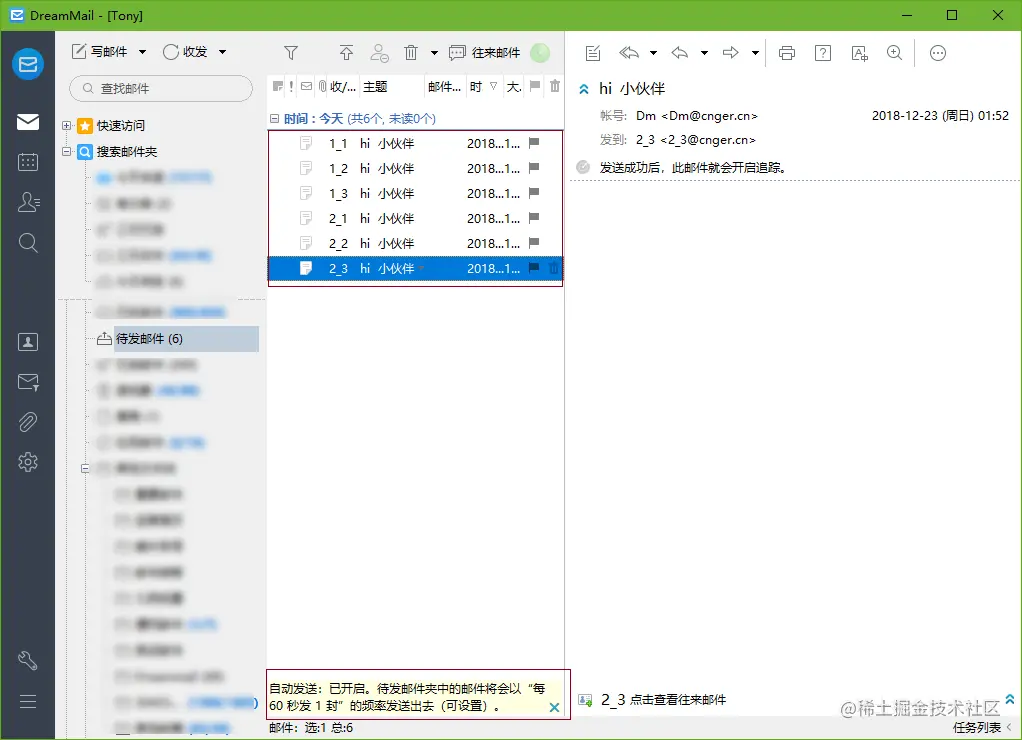The width and height of the screenshot is (1022, 740).
Task: Open the wrench tools sidebar icon
Action: tap(27, 660)
